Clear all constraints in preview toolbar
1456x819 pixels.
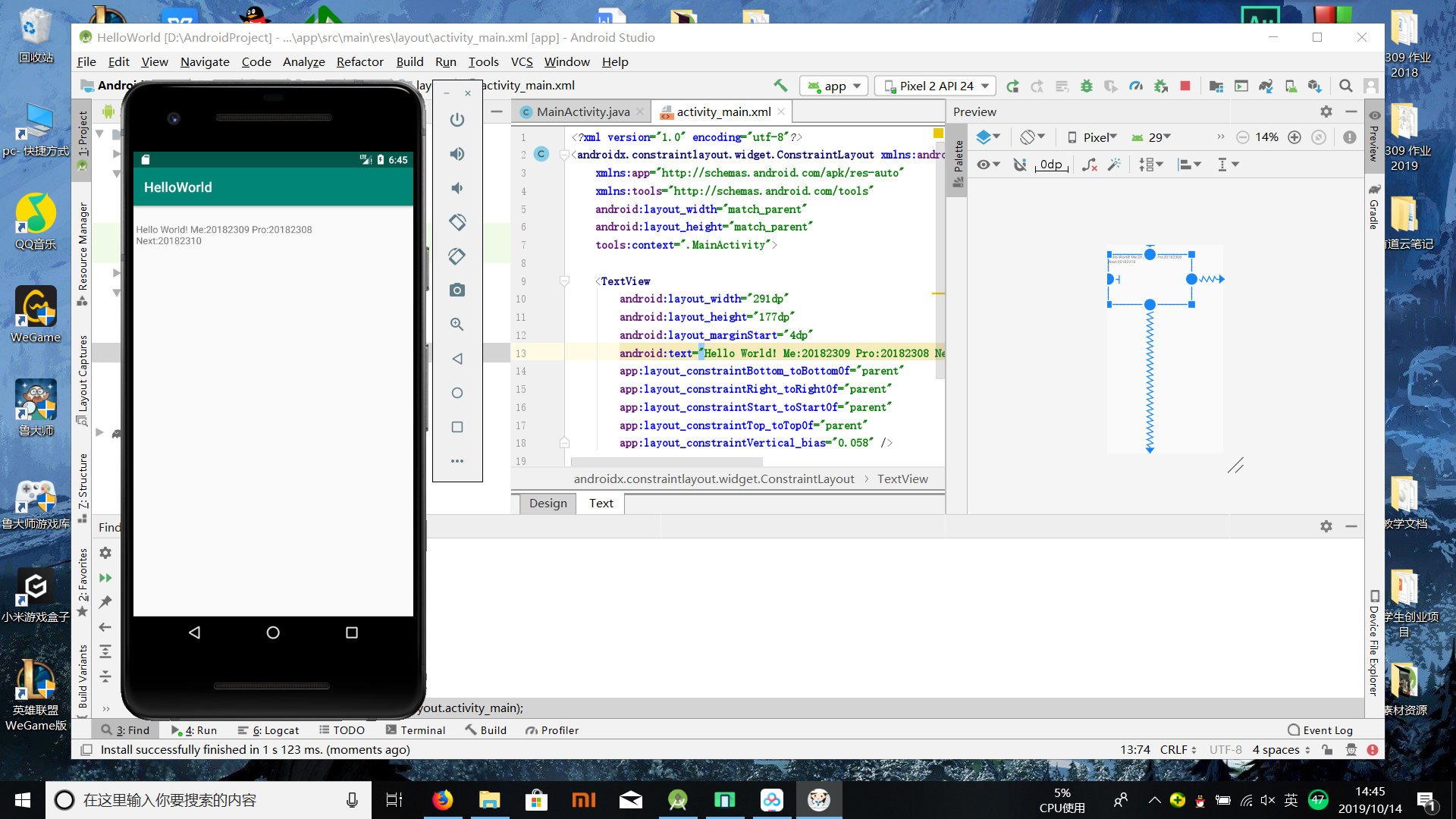[x=1090, y=165]
